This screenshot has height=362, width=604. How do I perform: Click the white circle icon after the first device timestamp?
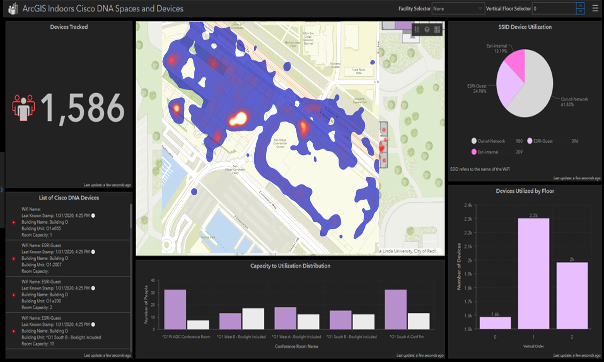coord(93,216)
